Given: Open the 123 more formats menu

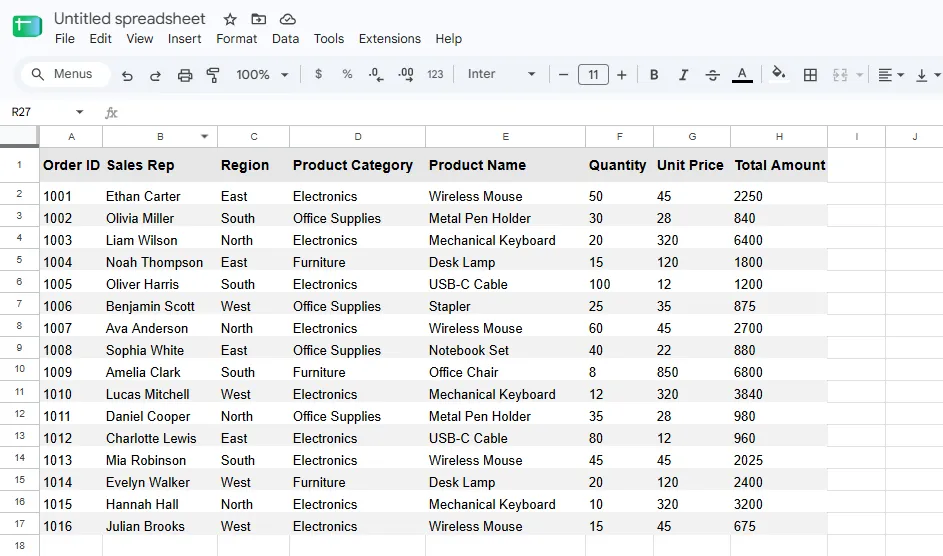Looking at the screenshot, I should point(435,75).
